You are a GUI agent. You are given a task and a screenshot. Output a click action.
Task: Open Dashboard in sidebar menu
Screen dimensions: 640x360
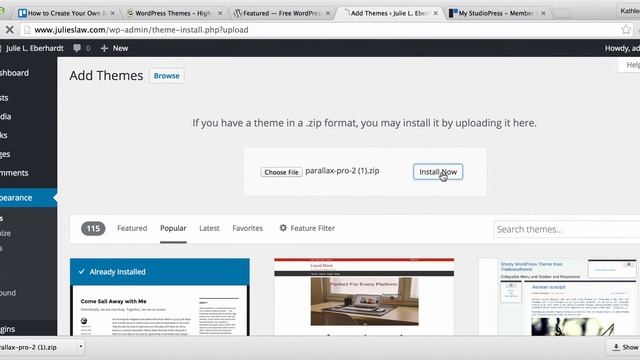tap(14, 73)
